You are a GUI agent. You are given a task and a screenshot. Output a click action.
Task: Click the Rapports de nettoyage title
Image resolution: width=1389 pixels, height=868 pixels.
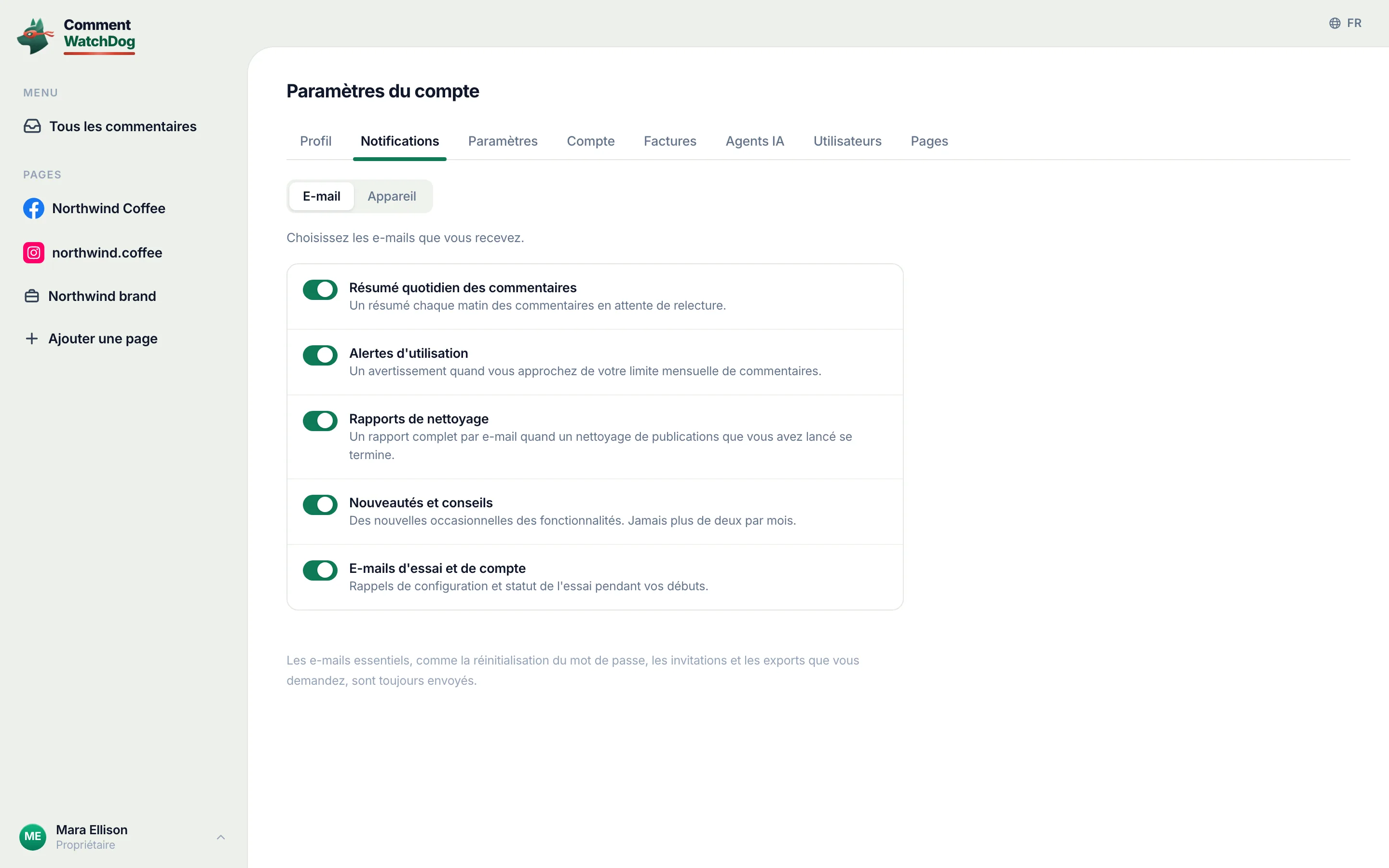pos(419,419)
